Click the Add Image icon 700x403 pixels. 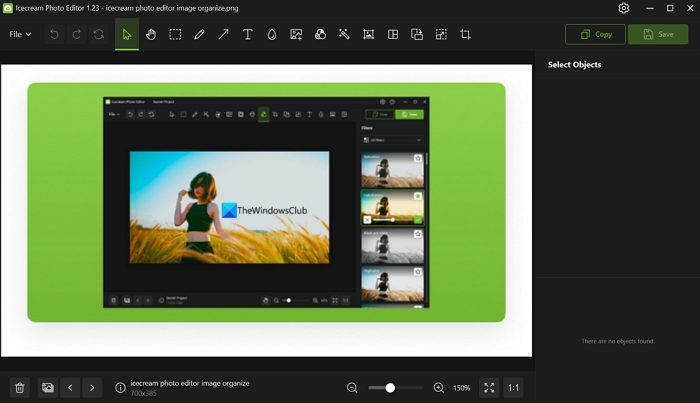296,34
